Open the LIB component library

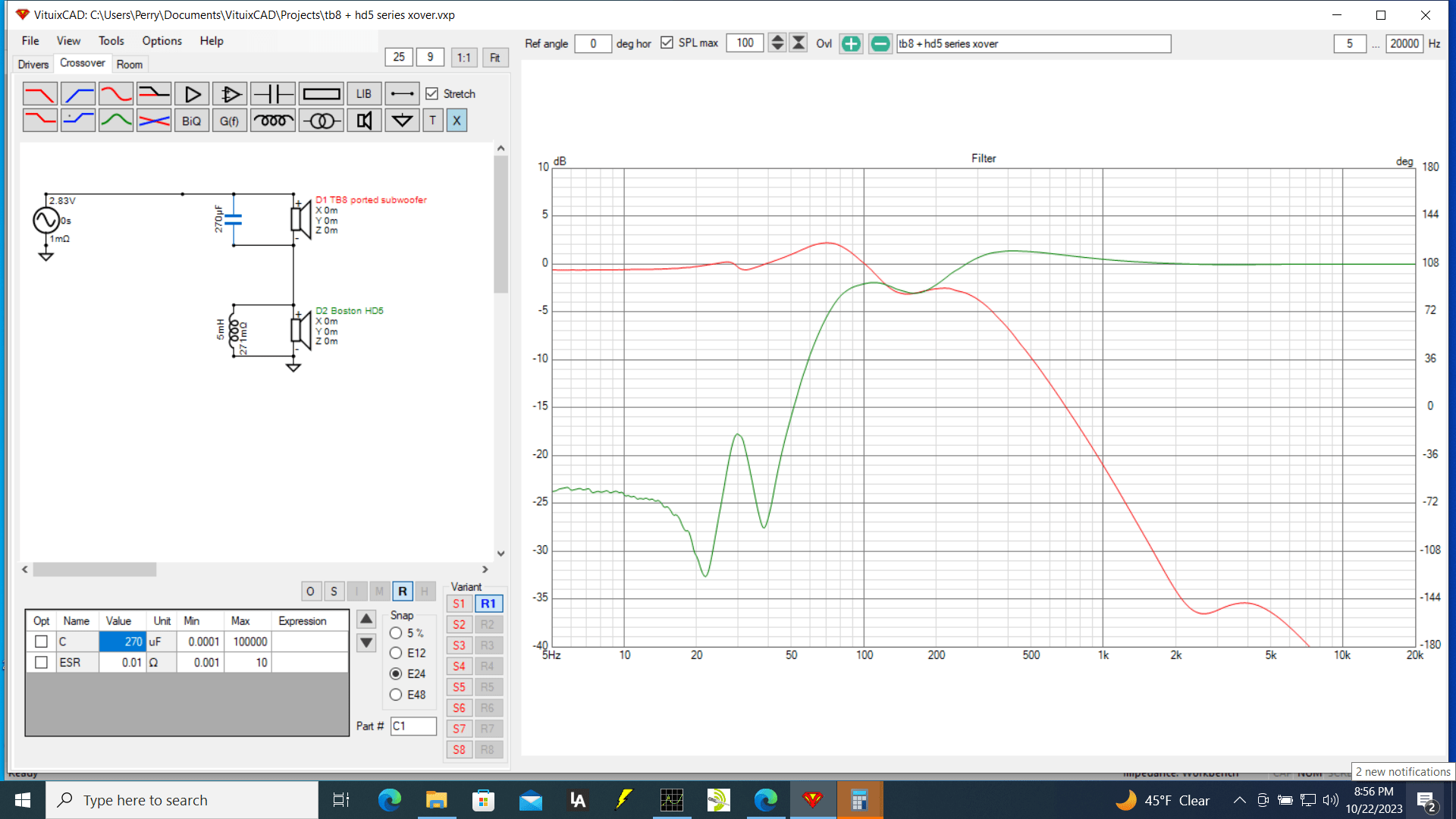[x=364, y=94]
